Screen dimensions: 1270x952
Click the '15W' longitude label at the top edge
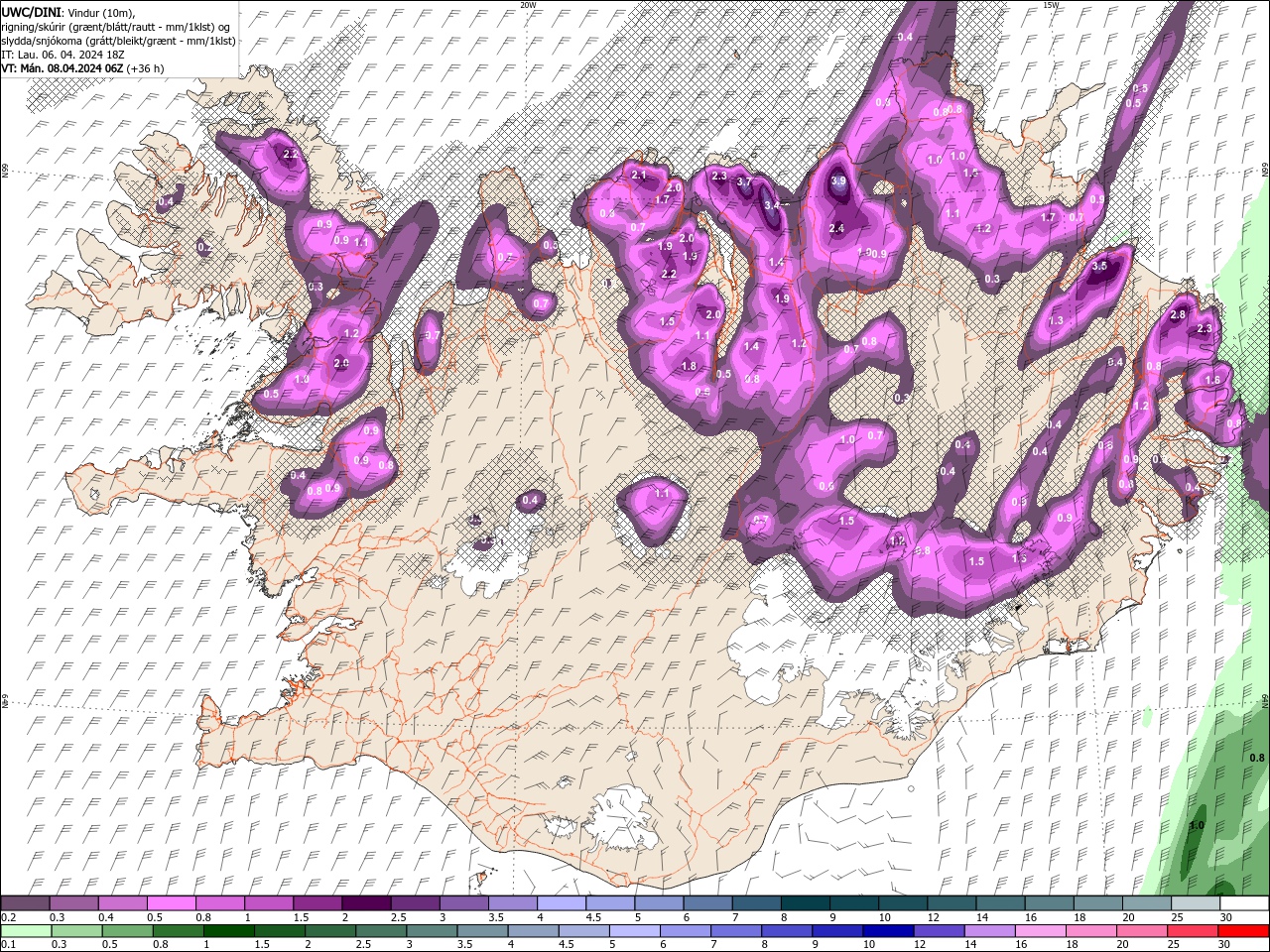pos(1050,4)
